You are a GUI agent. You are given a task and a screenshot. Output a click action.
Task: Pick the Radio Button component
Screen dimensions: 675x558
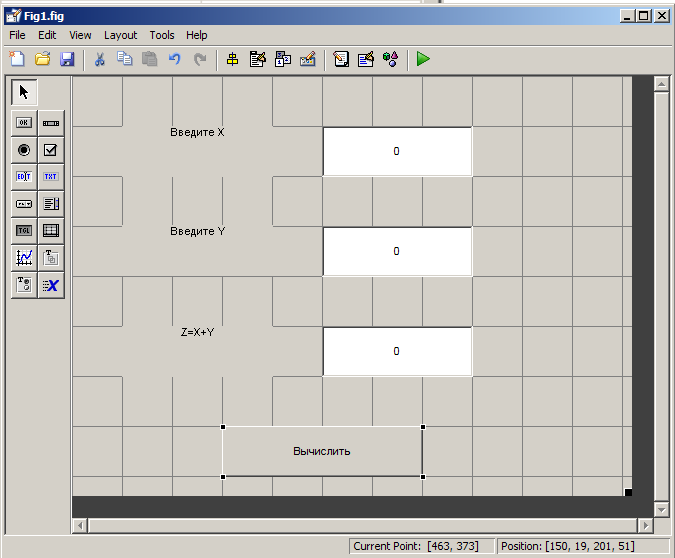pyautogui.click(x=24, y=150)
